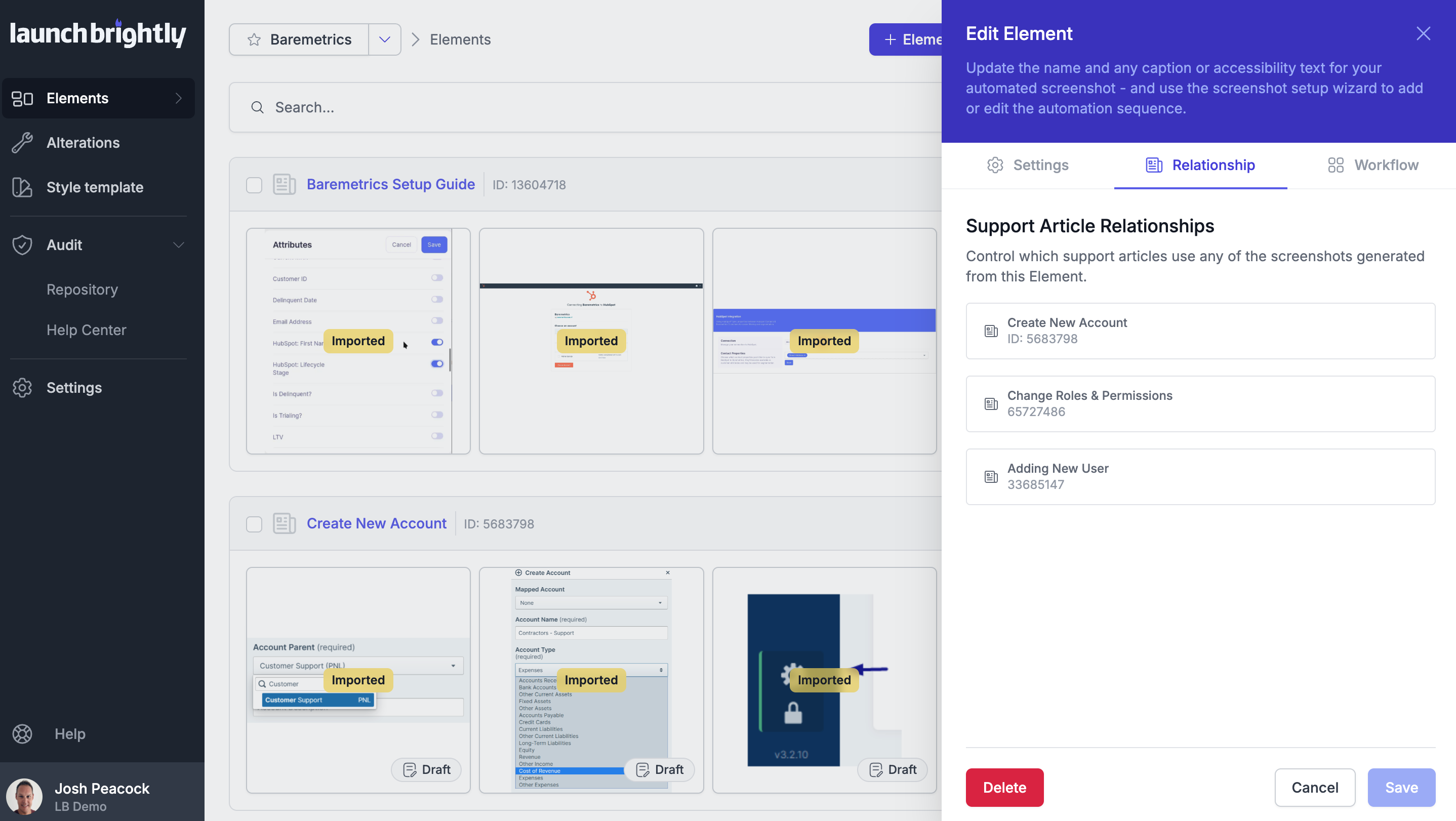
Task: Open the Baremetrics Setup Guide link
Action: [x=390, y=185]
